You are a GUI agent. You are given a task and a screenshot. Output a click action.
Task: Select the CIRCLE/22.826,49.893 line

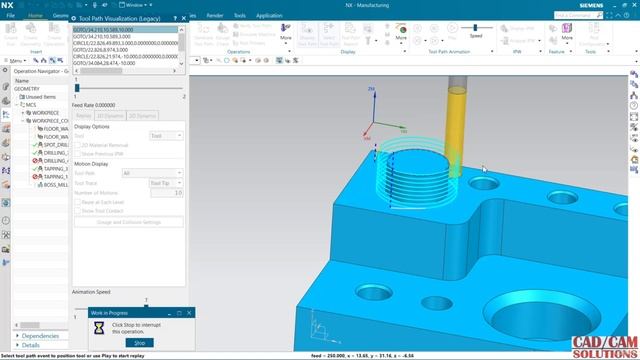(125, 43)
